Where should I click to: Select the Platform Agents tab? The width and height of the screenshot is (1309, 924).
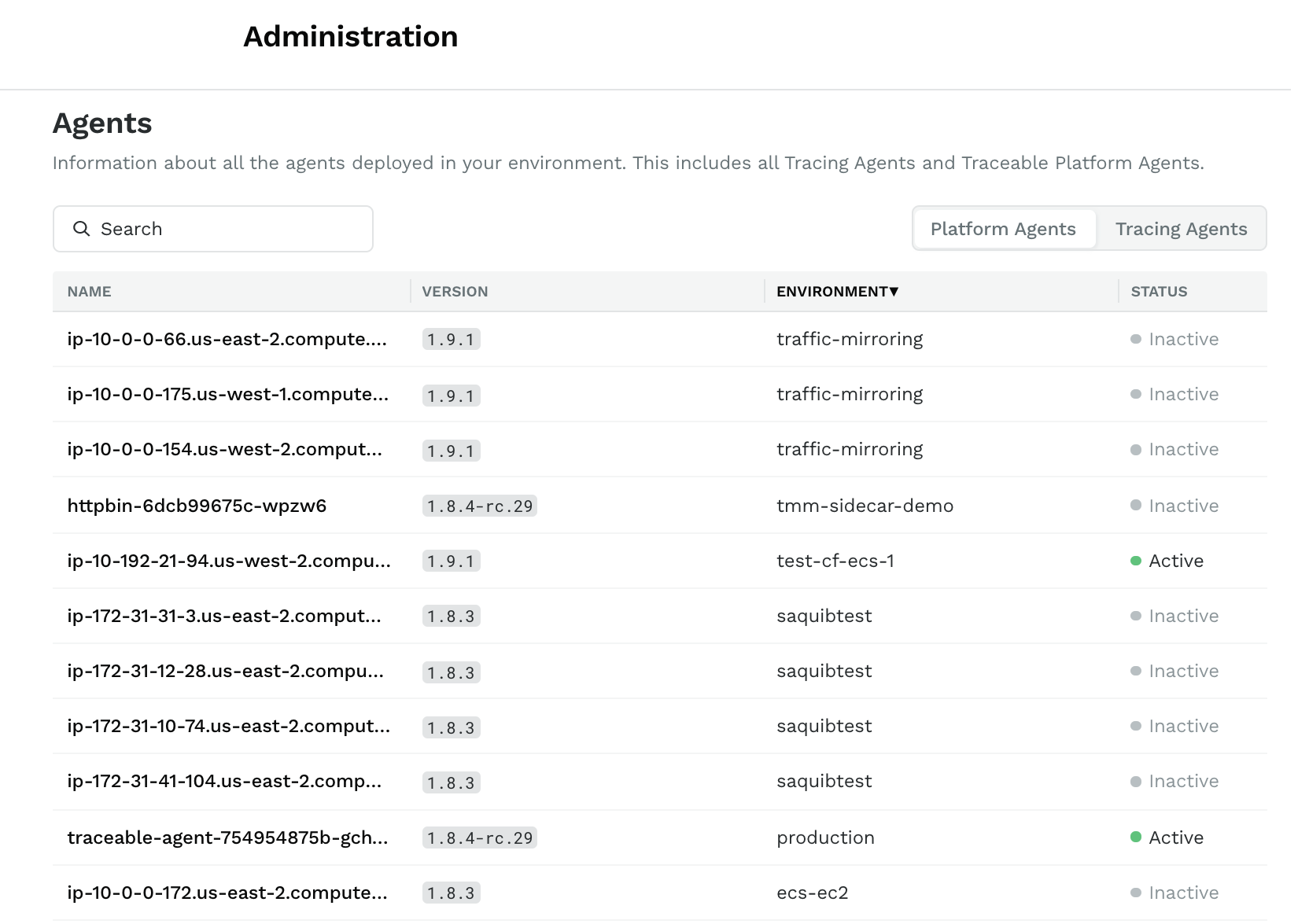coord(1002,229)
